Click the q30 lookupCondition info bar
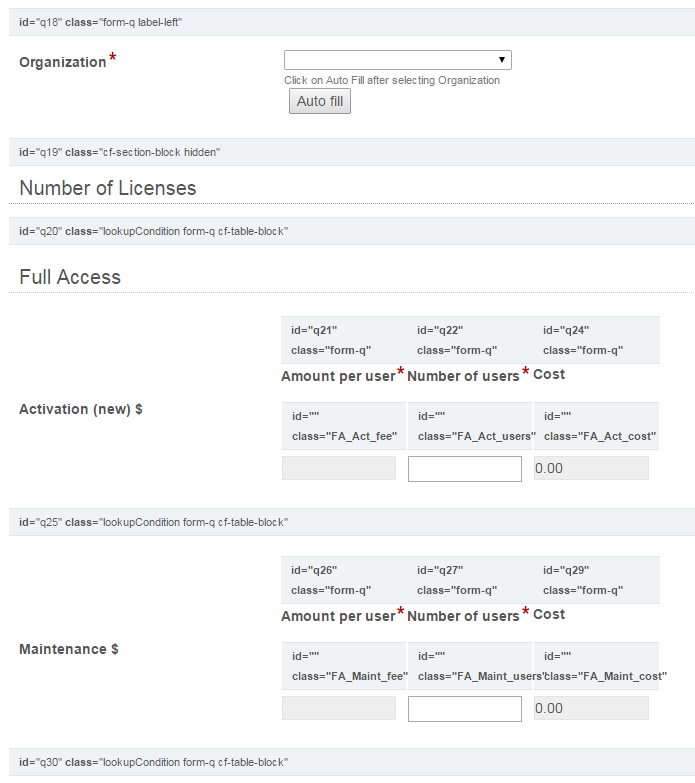The width and height of the screenshot is (695, 783). coord(153,762)
